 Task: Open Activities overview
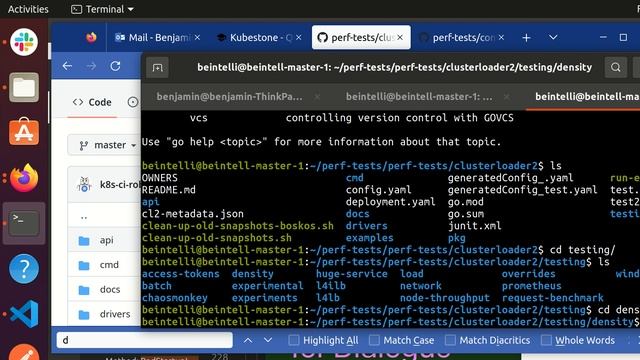tap(28, 9)
